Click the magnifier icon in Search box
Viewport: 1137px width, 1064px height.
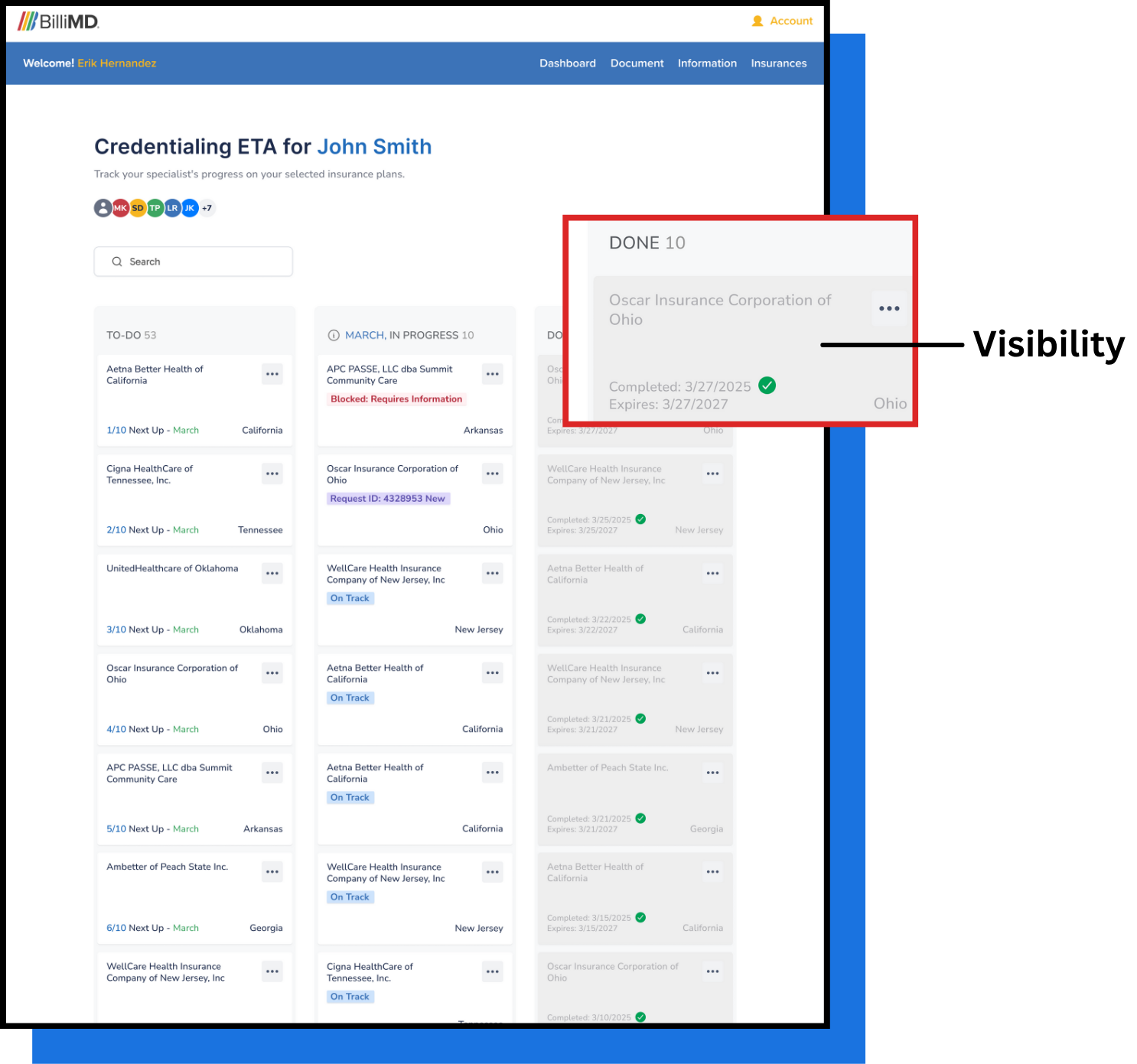point(117,262)
